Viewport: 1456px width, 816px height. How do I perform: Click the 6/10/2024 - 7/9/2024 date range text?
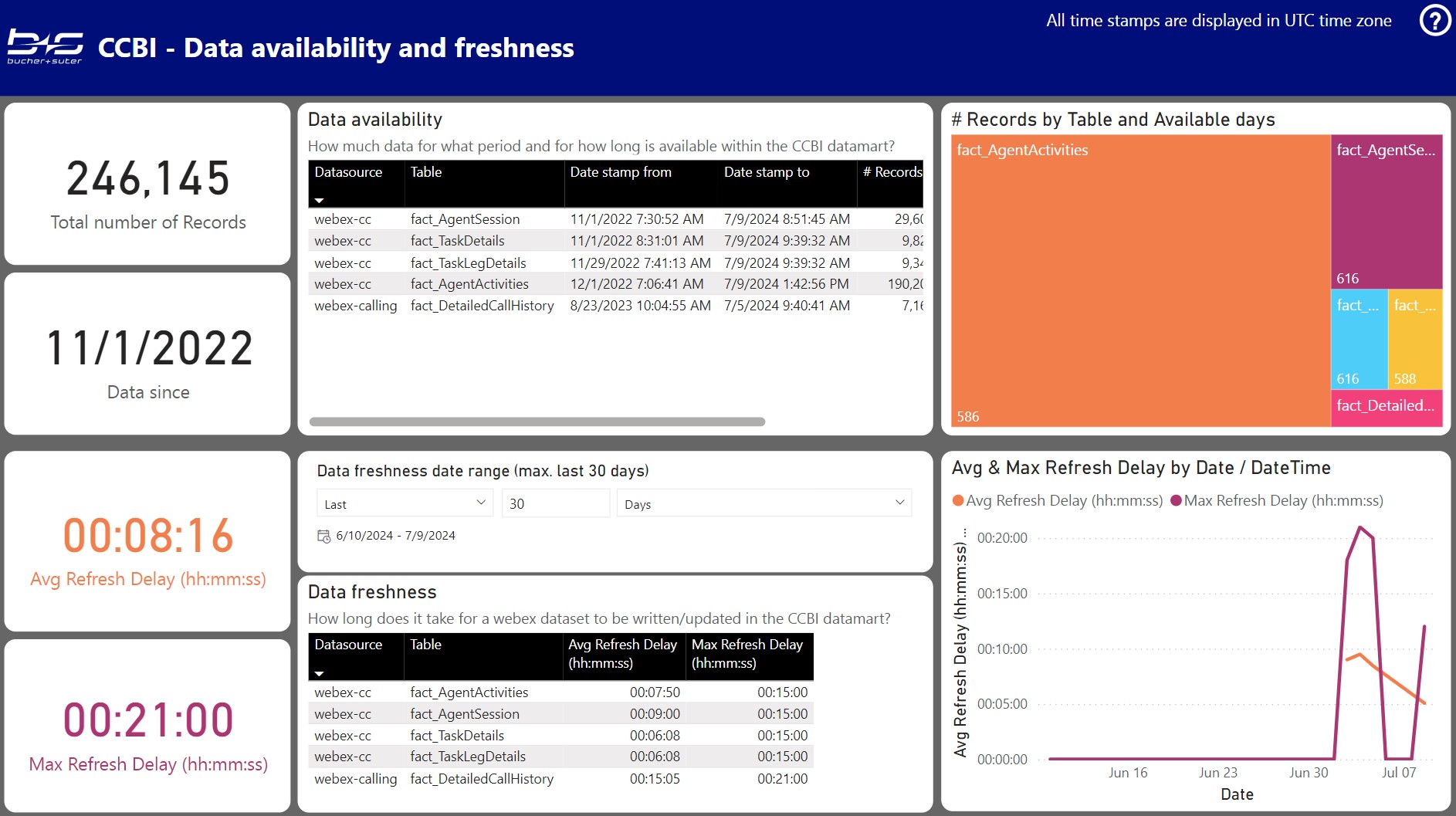pyautogui.click(x=395, y=536)
